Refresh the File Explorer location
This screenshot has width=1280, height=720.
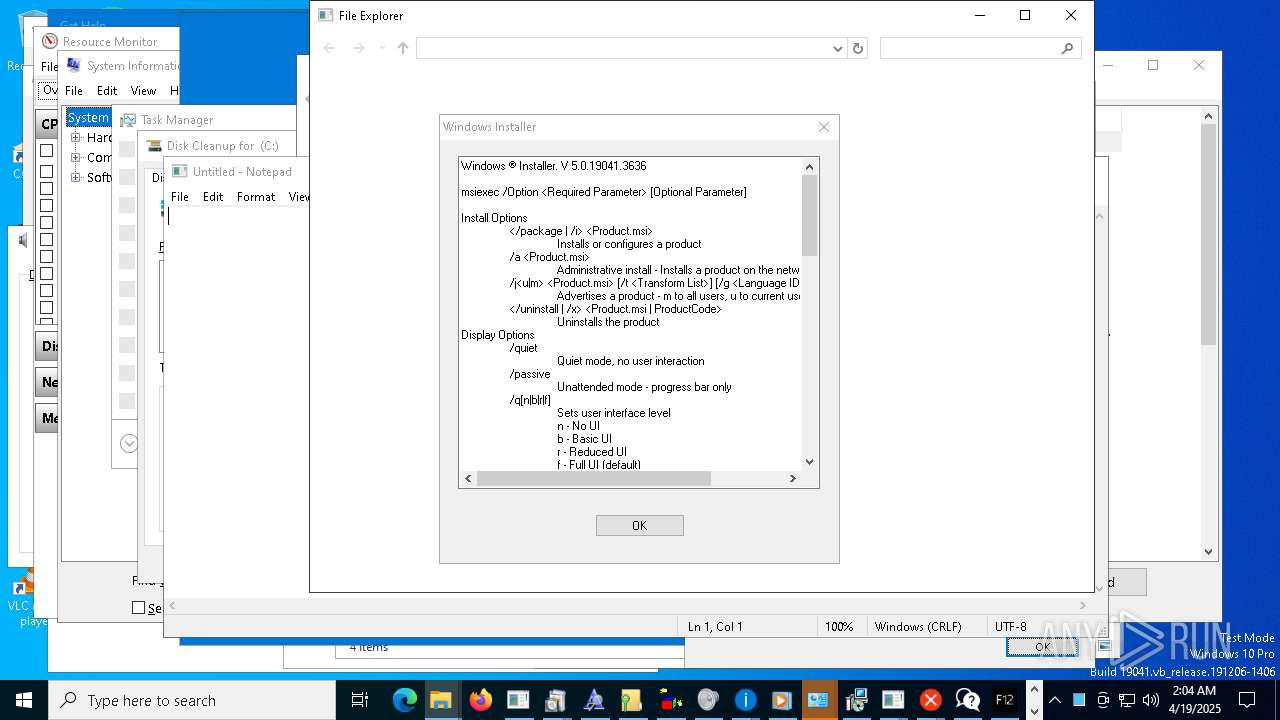(x=857, y=48)
